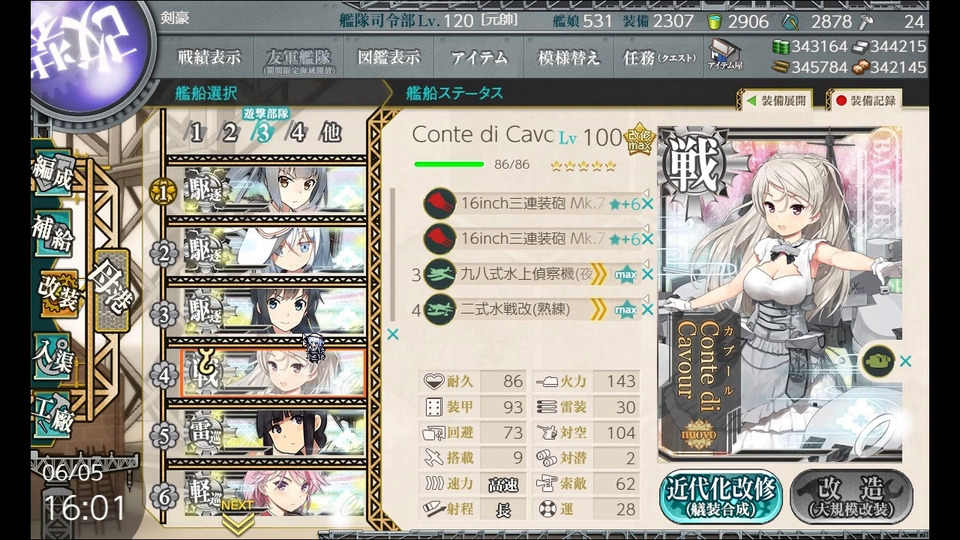Show the next ships with the NEXT arrow
Viewport: 960px width, 540px height.
(238, 516)
